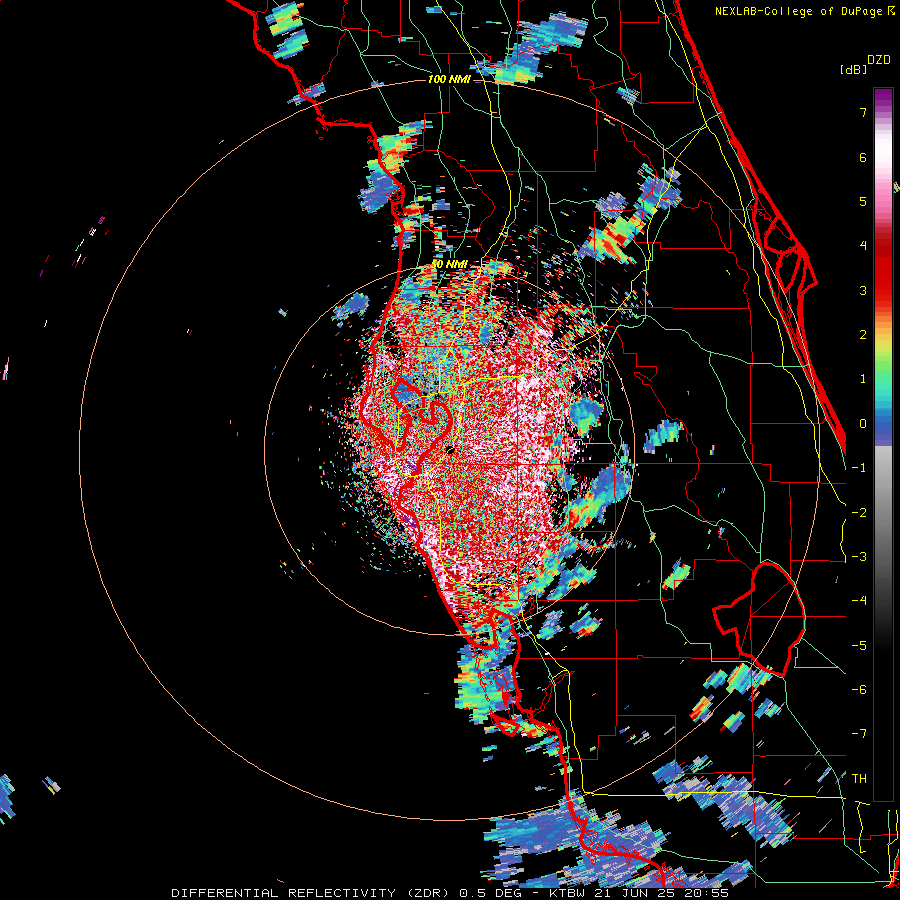
Task: Click the DZD product label
Action: coord(879,60)
